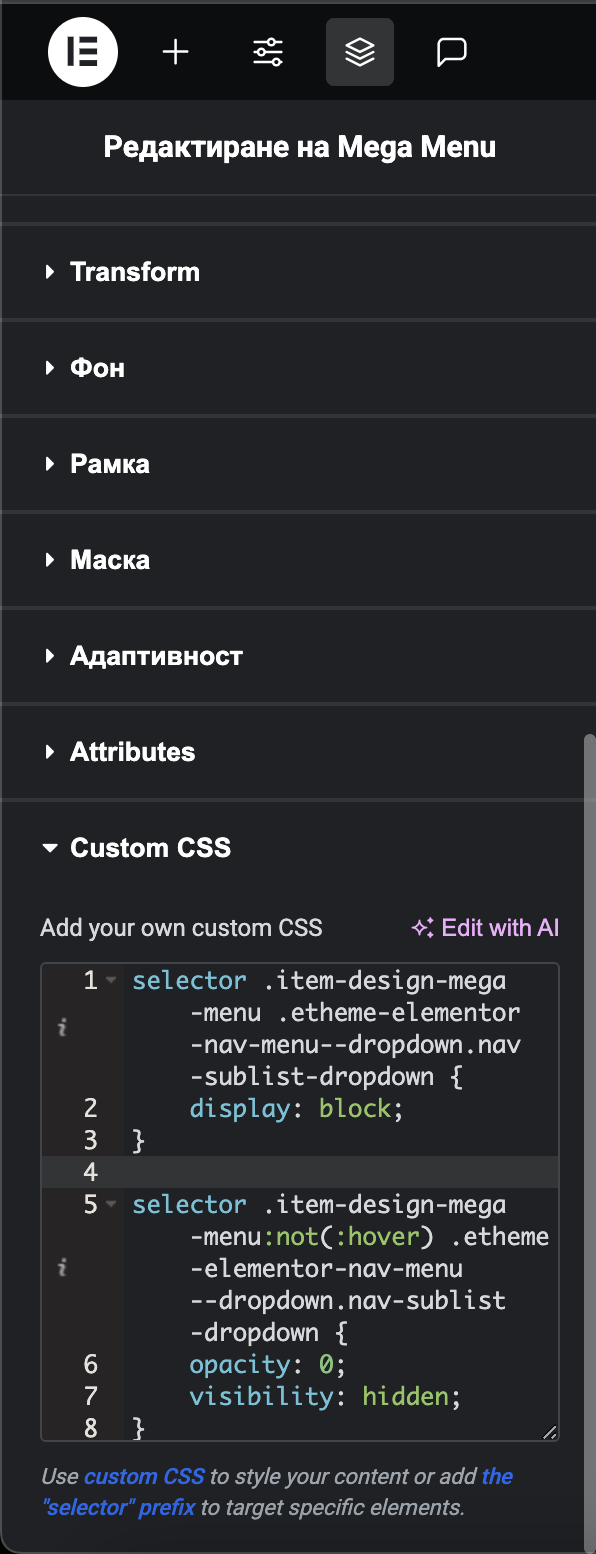Open the Elementor logo menu
Screen dimensions: 596x1554
point(83,52)
